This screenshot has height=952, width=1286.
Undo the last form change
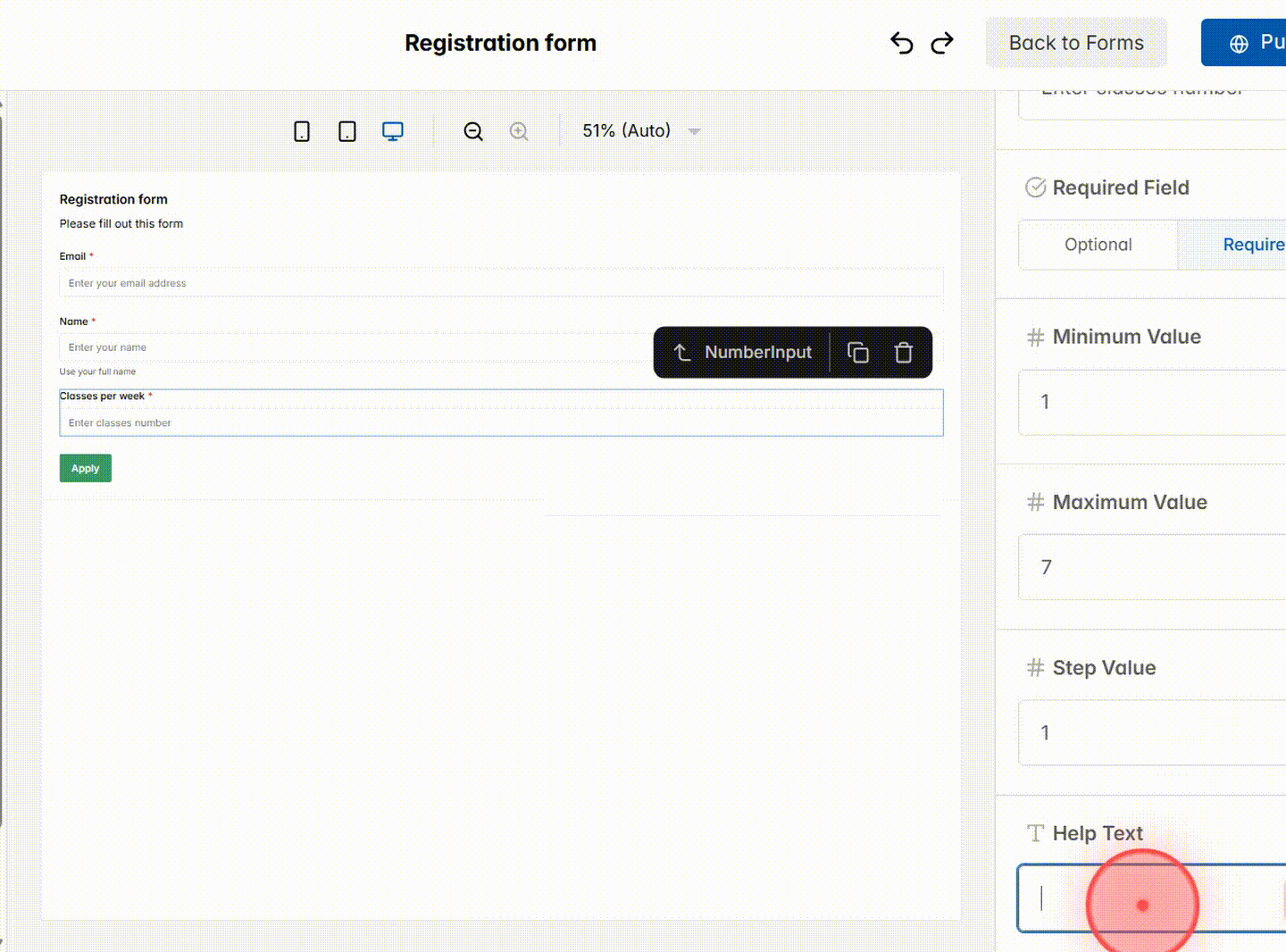(x=901, y=42)
